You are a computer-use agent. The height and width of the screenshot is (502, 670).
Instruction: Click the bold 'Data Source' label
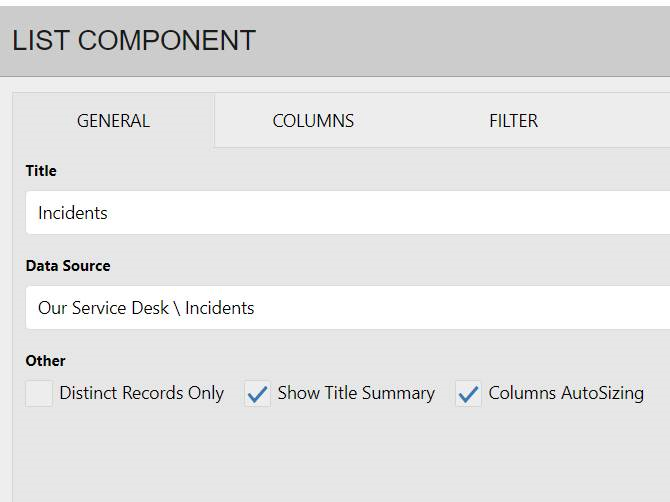point(68,266)
